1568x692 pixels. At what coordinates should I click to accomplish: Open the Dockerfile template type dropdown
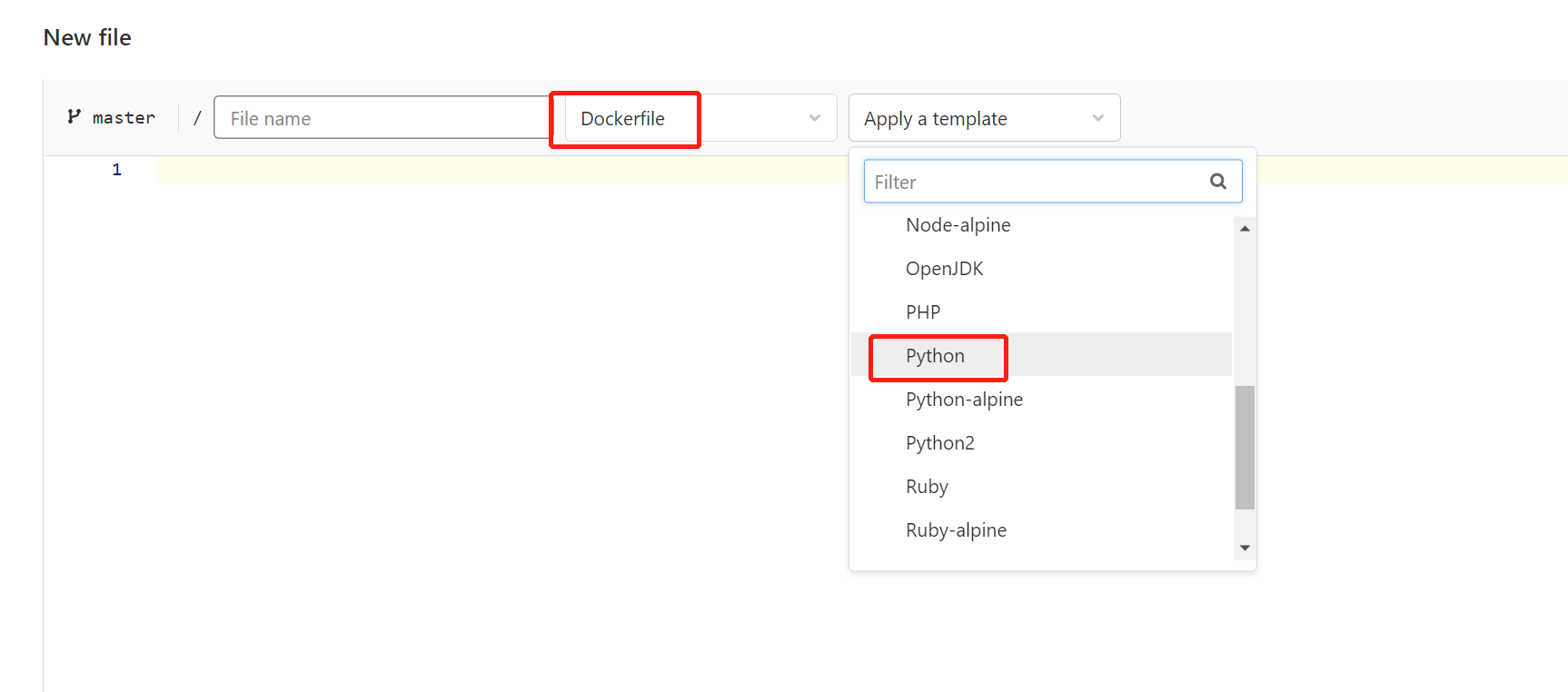pos(700,118)
